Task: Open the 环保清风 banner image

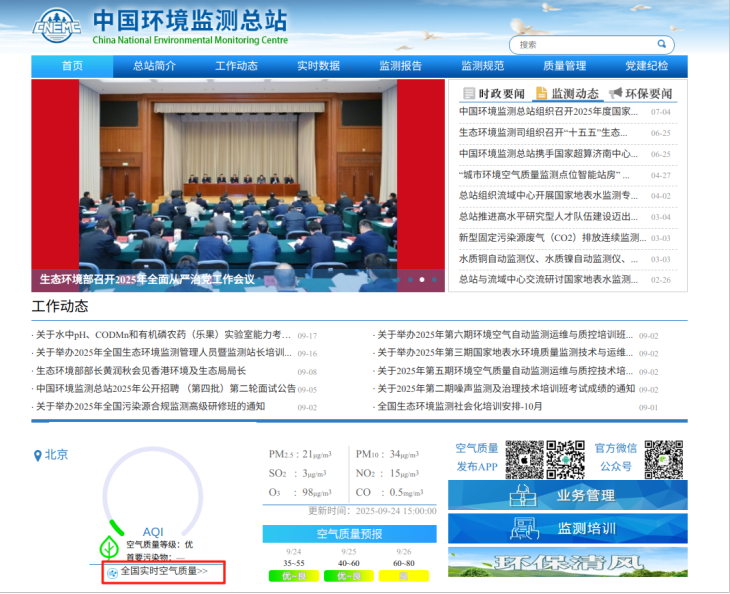Action: 567,563
